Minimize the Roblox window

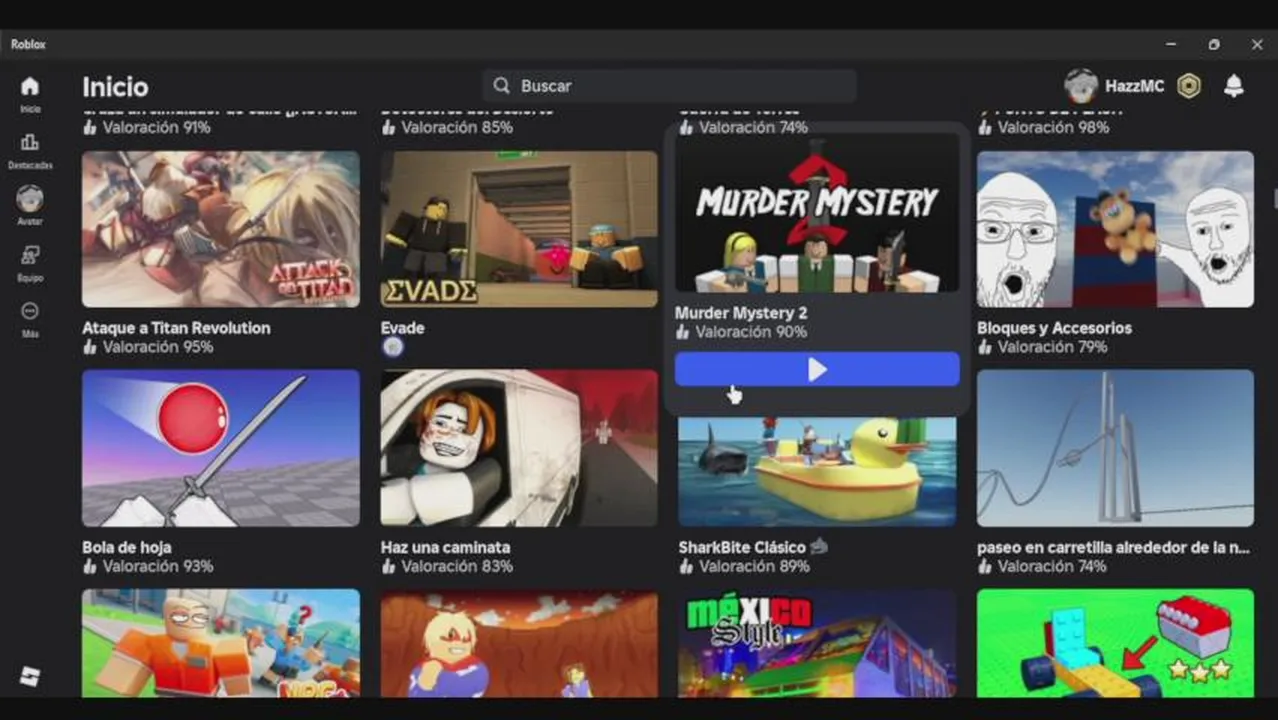(1170, 44)
